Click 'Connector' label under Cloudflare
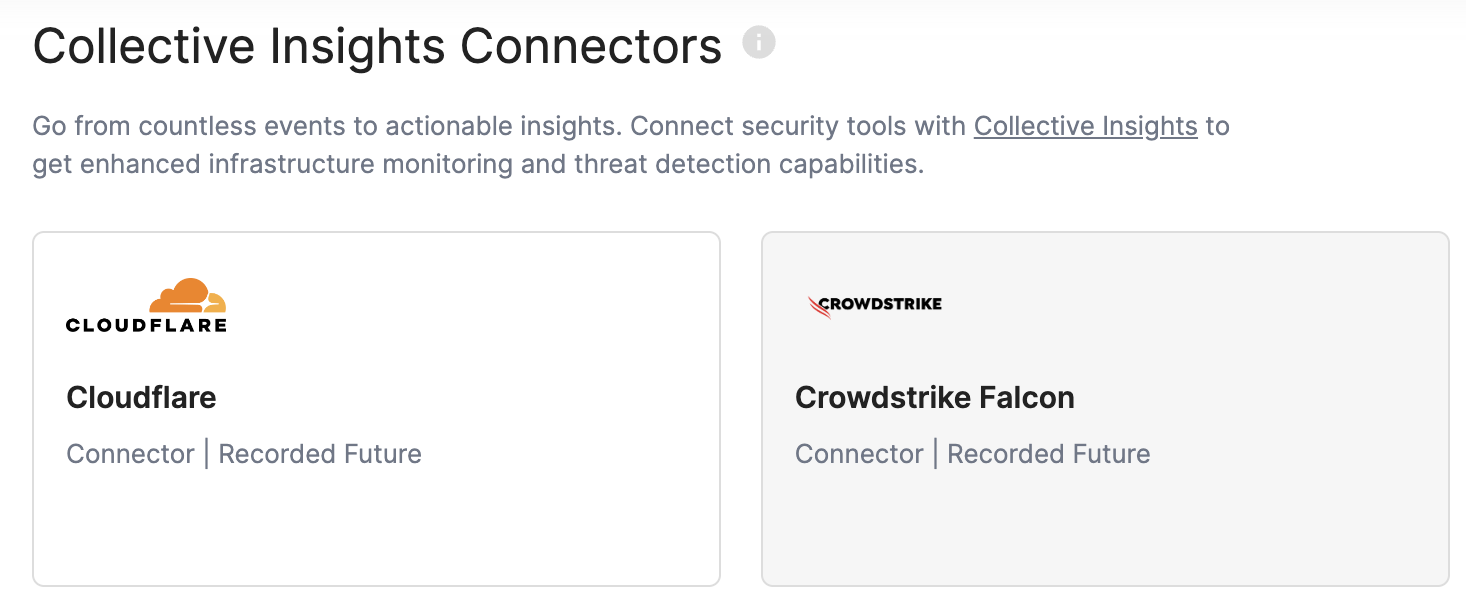The width and height of the screenshot is (1466, 616). 130,454
